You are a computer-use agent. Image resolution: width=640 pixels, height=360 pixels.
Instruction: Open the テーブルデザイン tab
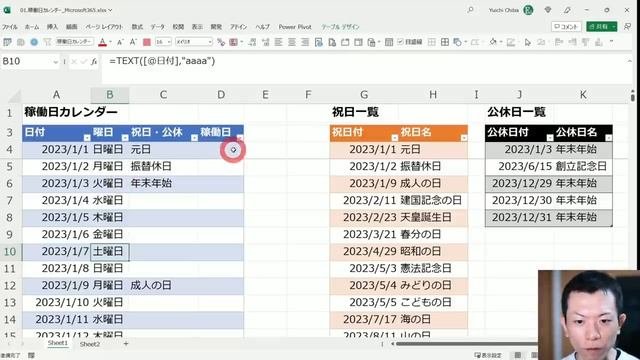point(340,27)
